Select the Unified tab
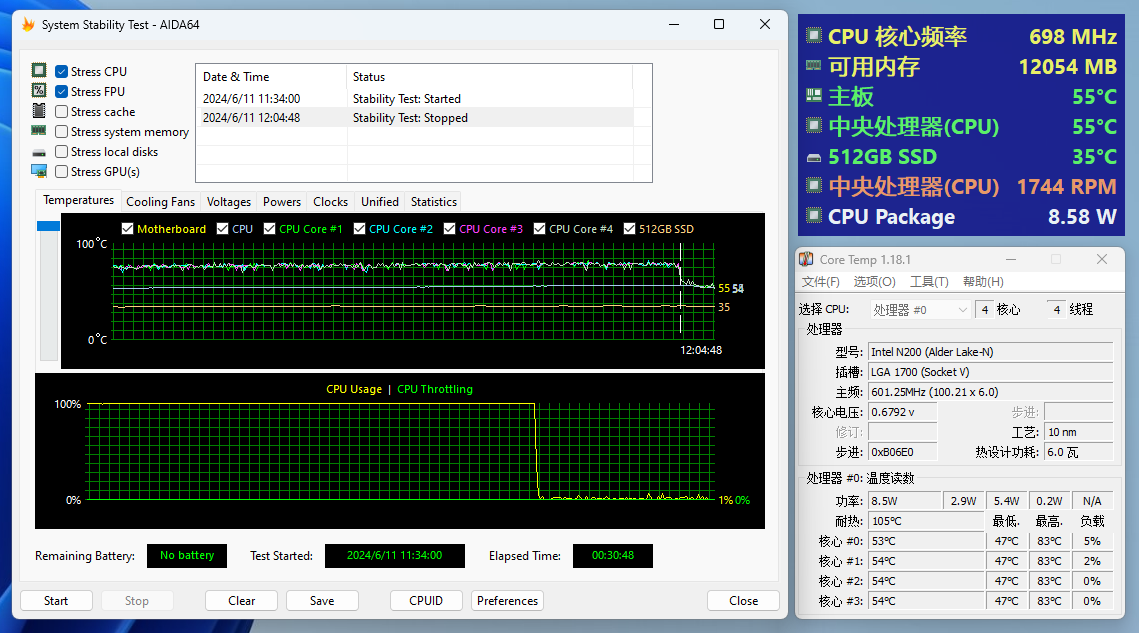Image resolution: width=1139 pixels, height=633 pixels. [x=380, y=202]
